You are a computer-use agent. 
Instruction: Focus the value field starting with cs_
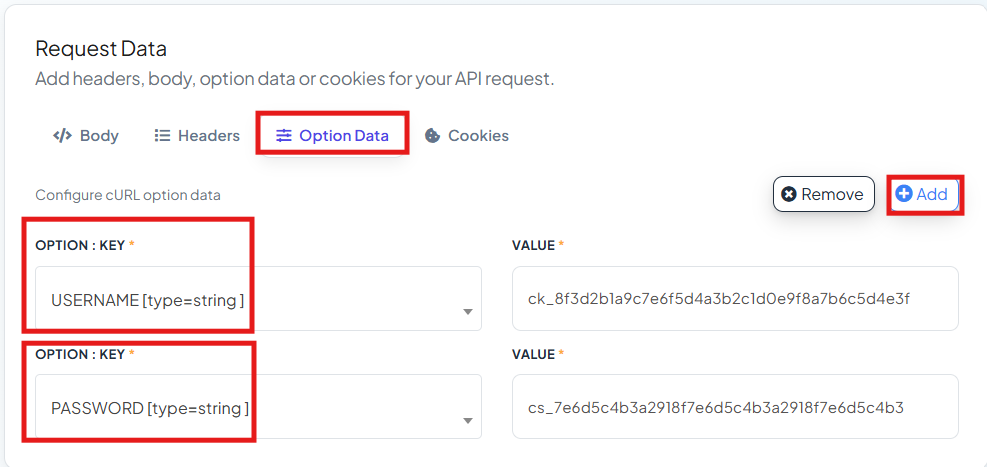735,407
